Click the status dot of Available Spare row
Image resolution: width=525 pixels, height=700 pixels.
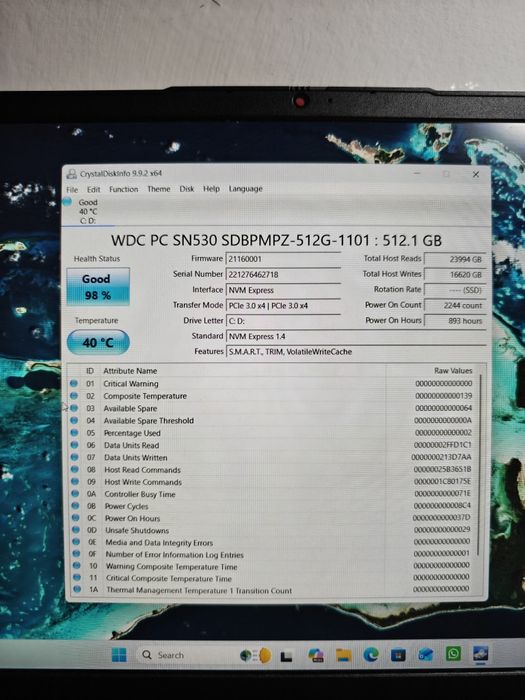click(x=74, y=408)
